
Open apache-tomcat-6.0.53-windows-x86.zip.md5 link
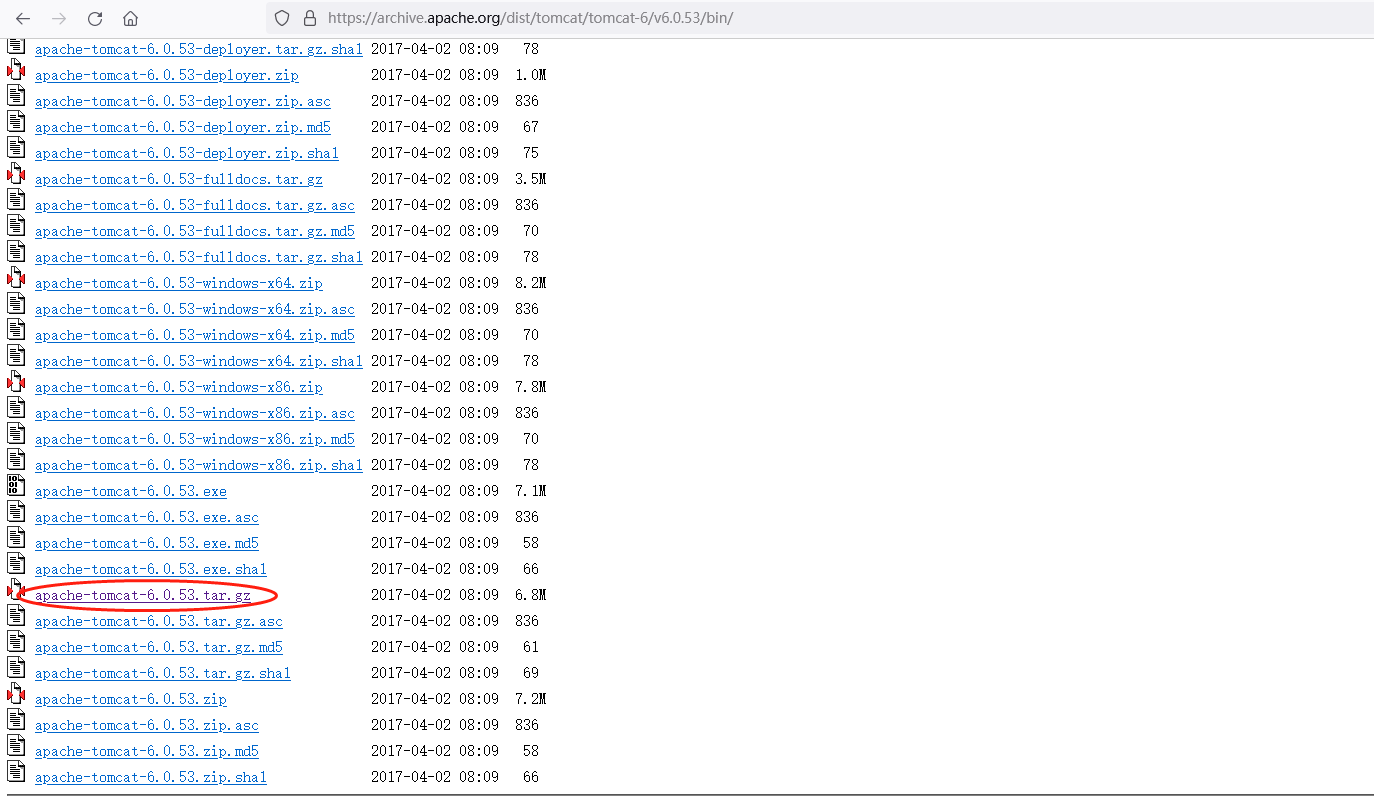(x=195, y=439)
